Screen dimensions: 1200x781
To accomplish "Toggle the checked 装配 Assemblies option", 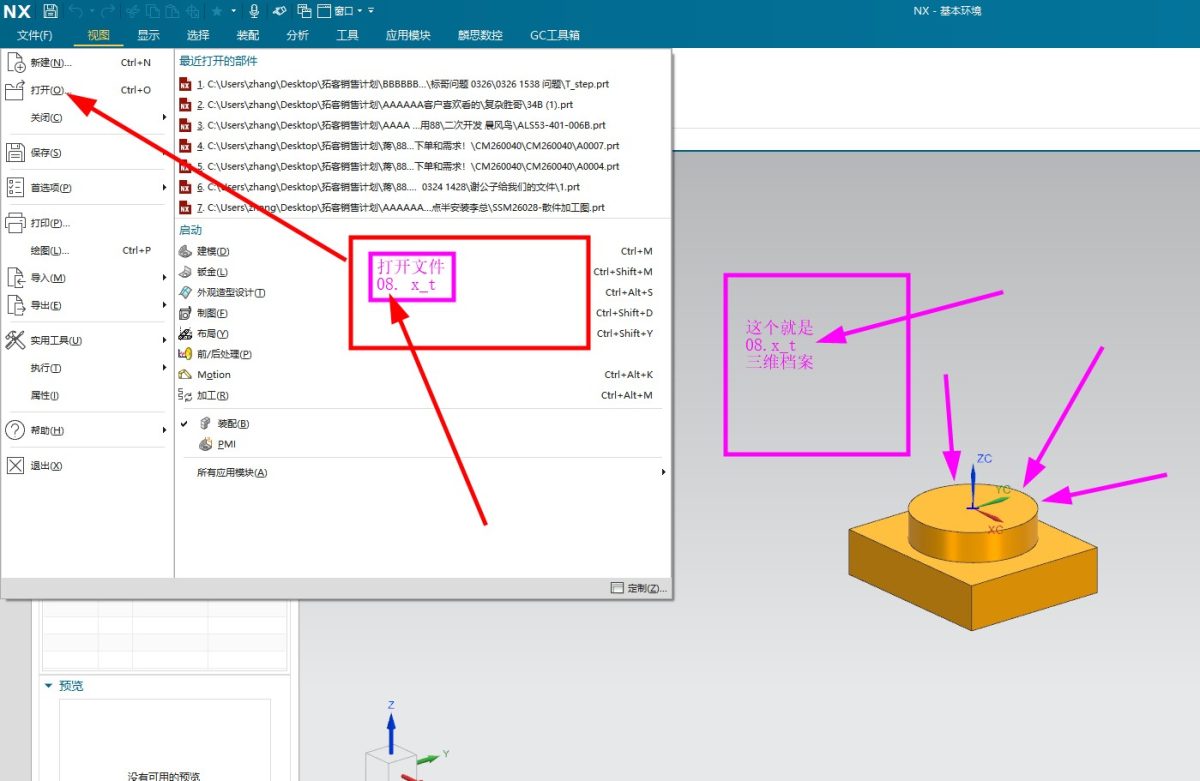I will click(x=232, y=423).
